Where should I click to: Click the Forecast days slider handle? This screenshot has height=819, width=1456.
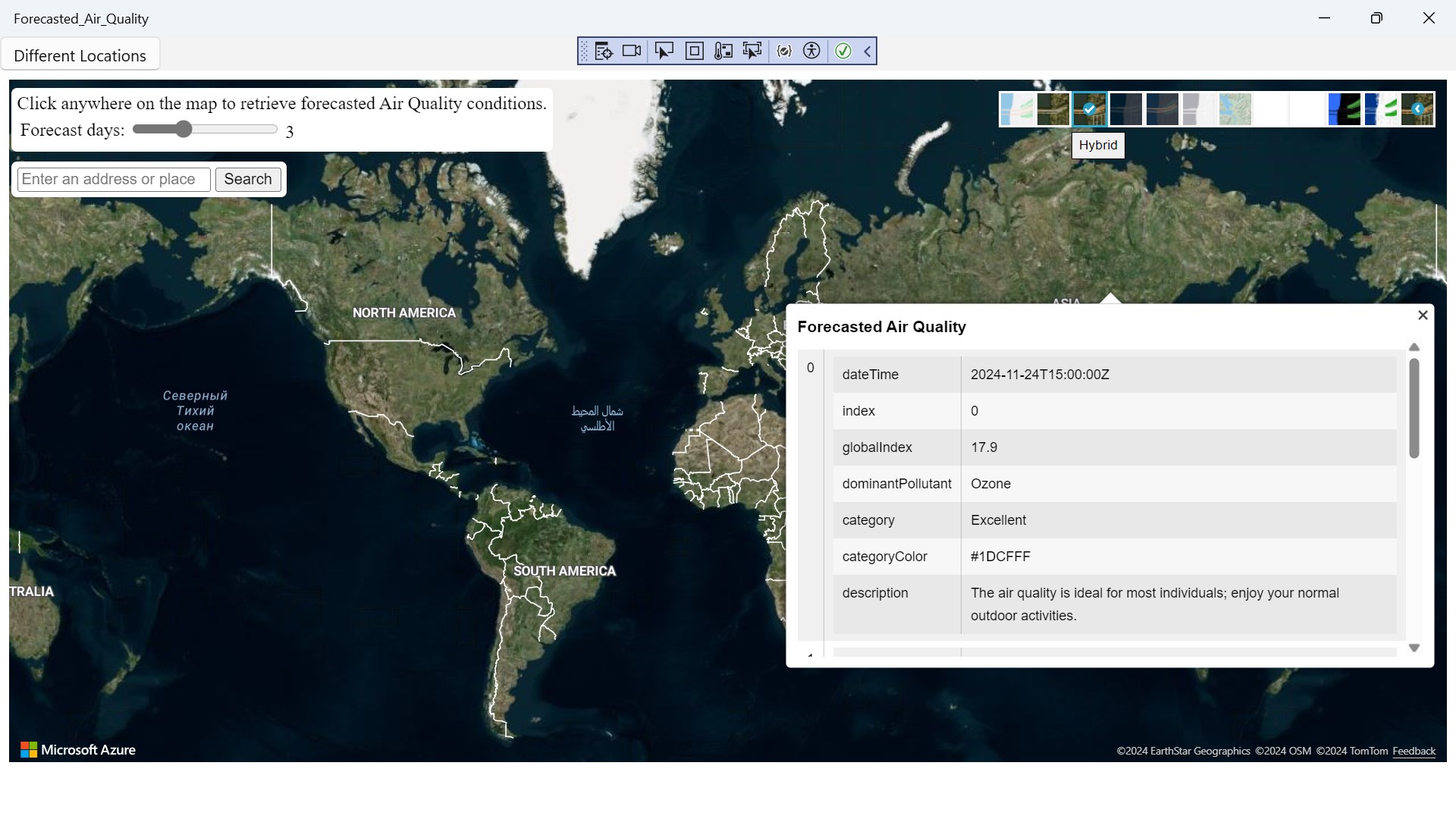184,129
